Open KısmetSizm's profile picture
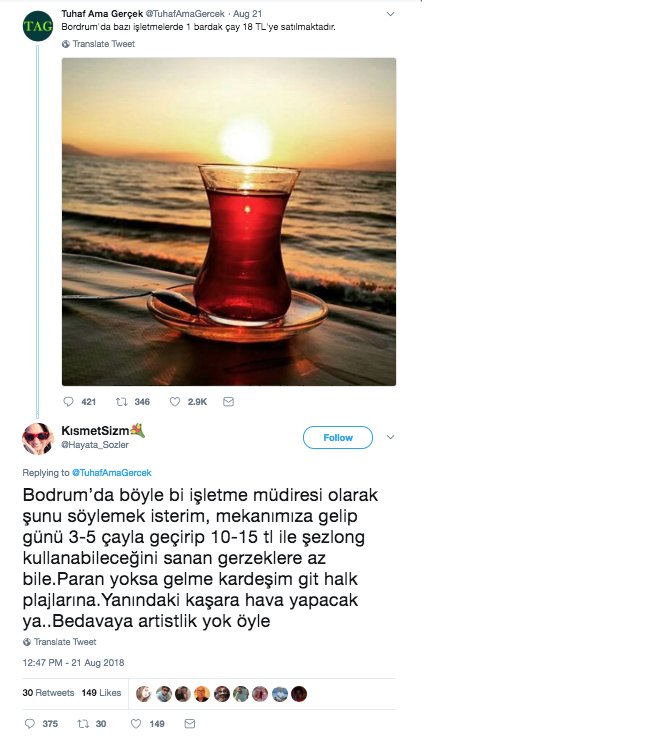 click(38, 439)
